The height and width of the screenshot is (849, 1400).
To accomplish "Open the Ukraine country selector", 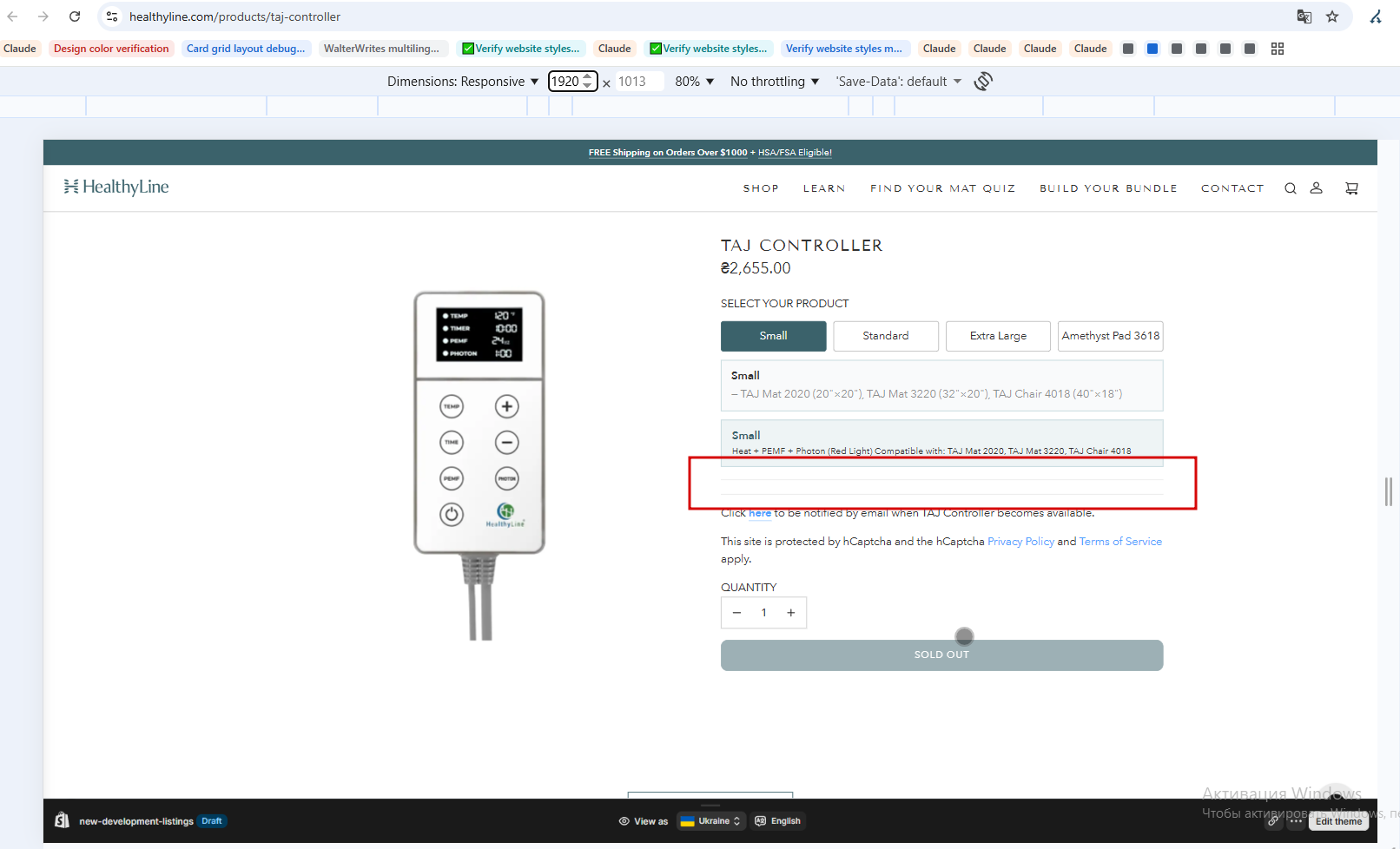I will click(x=711, y=821).
